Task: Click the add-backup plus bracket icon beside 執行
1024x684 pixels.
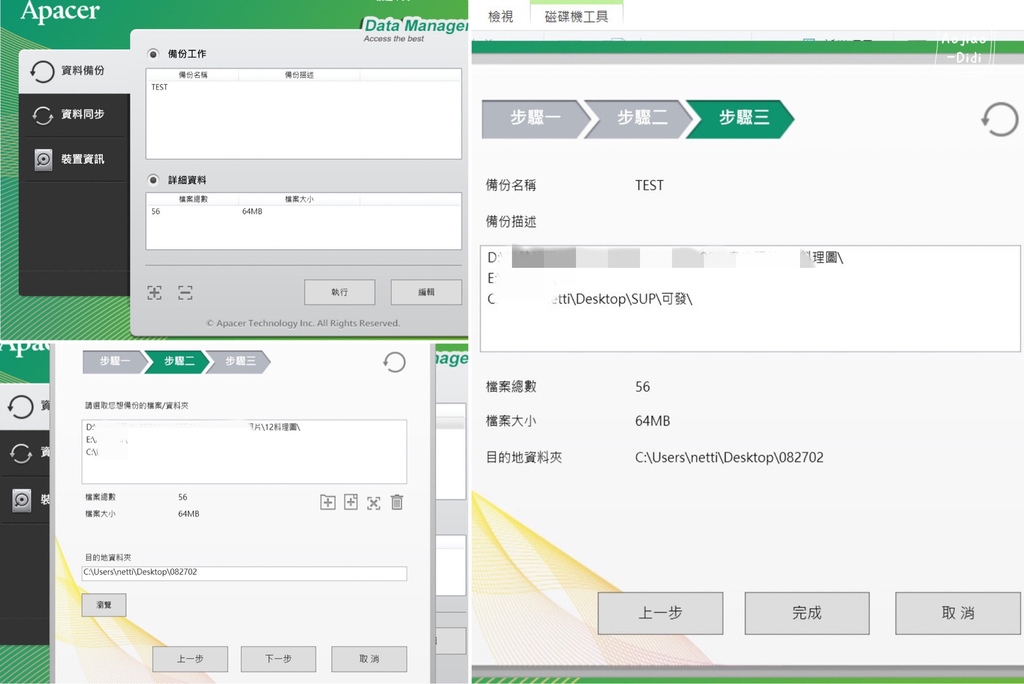Action: pyautogui.click(x=154, y=292)
